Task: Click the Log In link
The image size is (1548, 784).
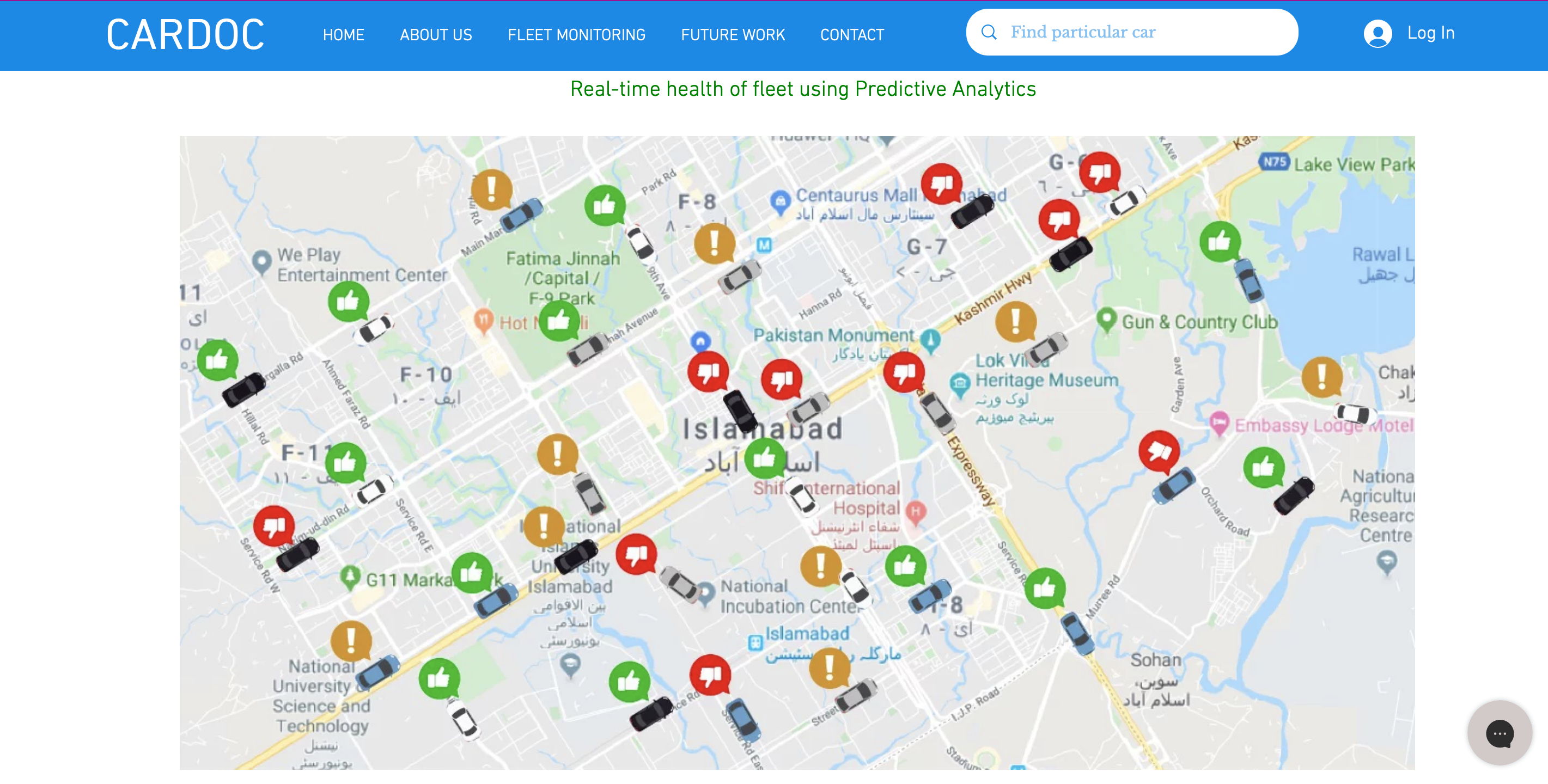Action: click(1430, 33)
